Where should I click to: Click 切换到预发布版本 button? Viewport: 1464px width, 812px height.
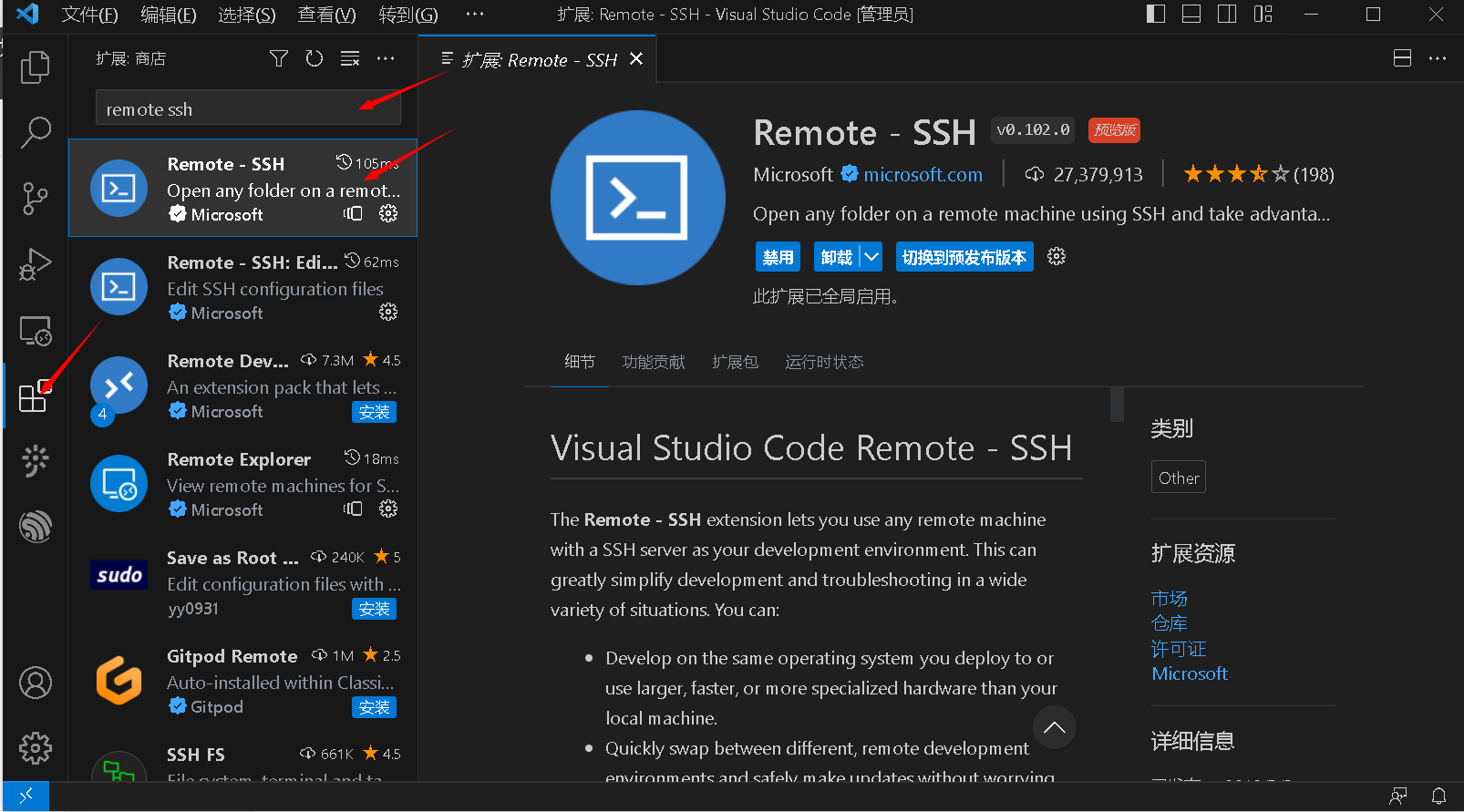pyautogui.click(x=964, y=257)
